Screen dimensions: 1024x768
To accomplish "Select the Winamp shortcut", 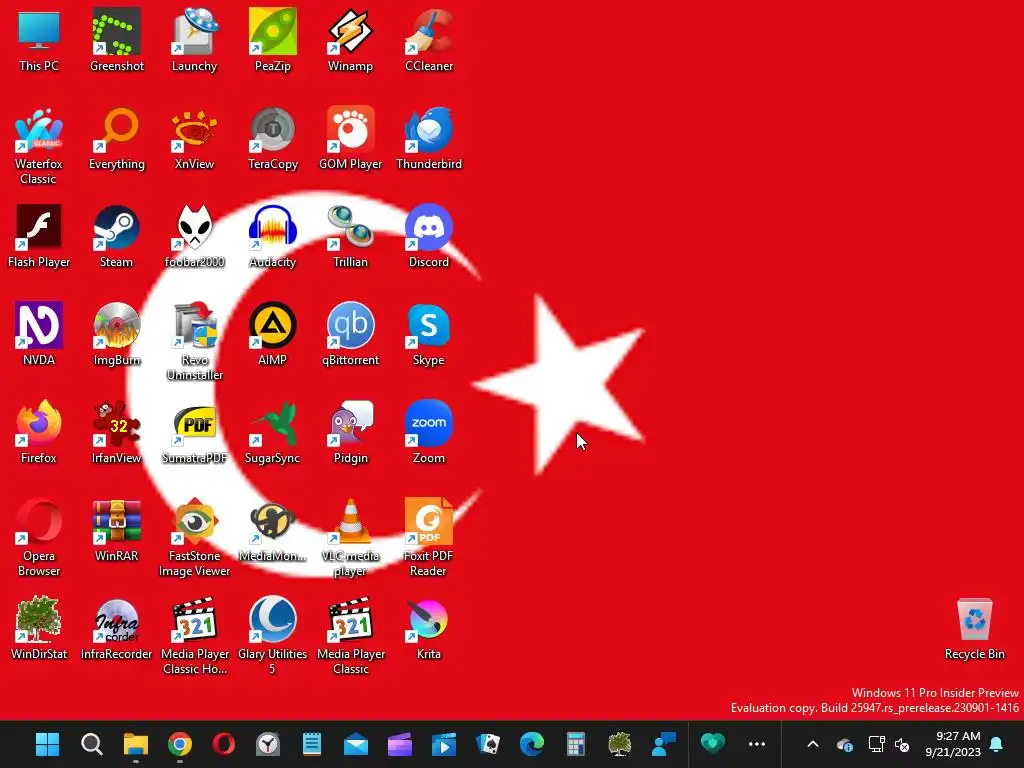I will click(351, 40).
